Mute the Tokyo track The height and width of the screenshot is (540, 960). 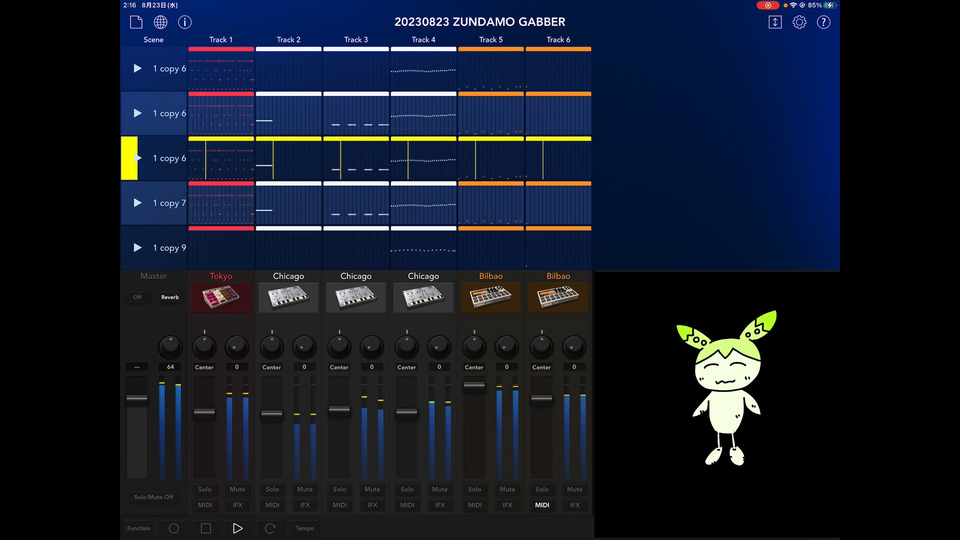[x=237, y=489]
